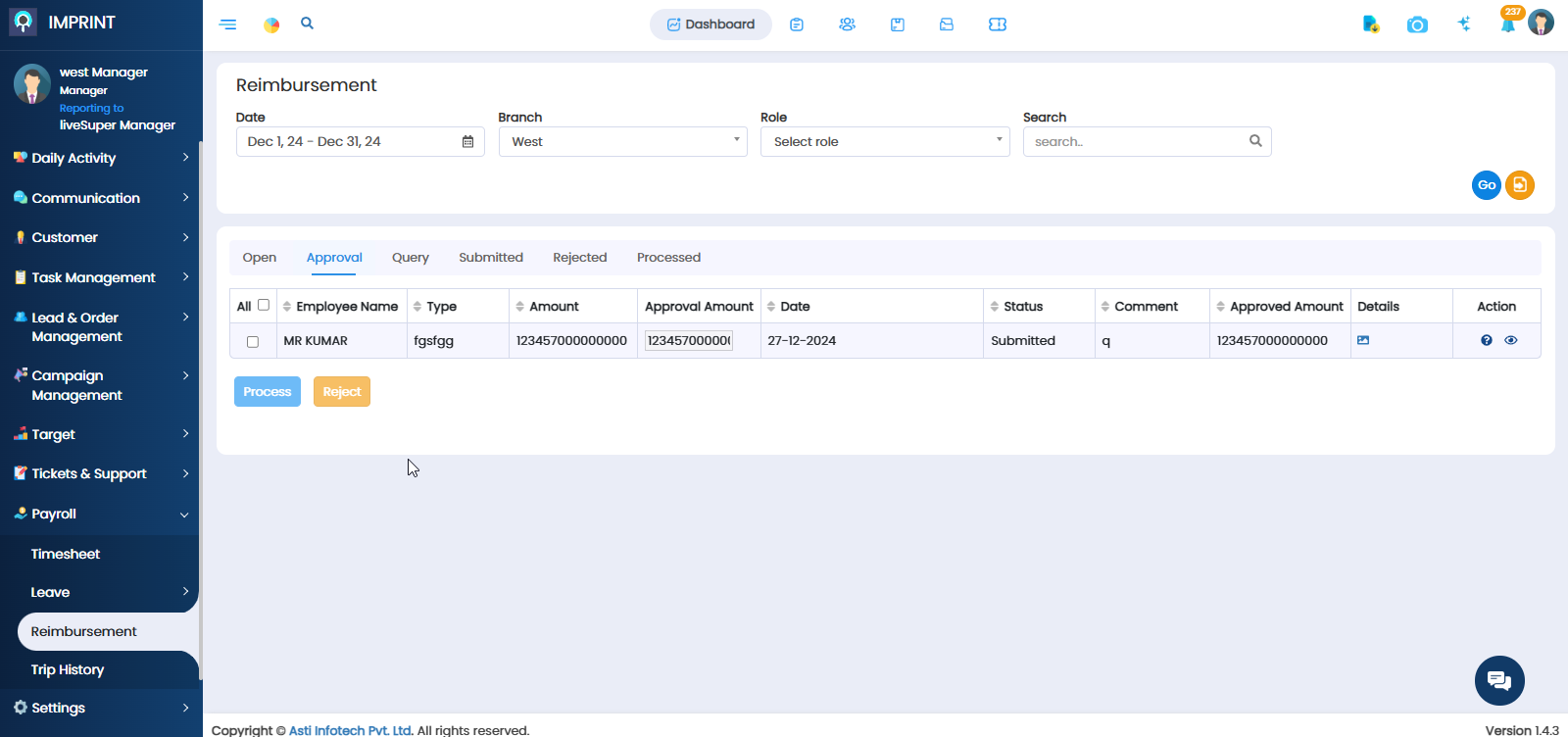Click the calendar icon in Date field

[467, 142]
